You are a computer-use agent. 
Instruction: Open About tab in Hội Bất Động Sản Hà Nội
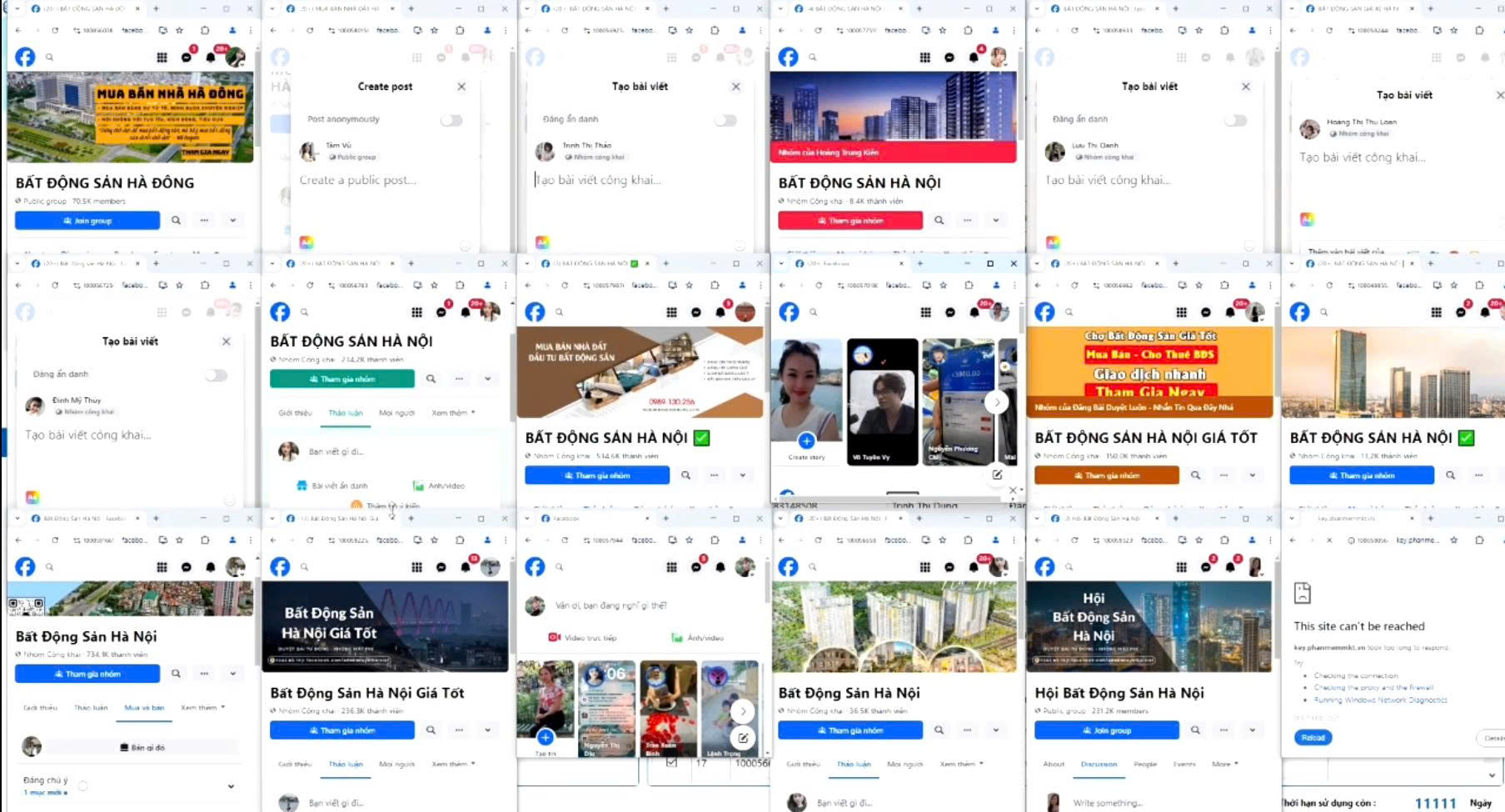[x=1054, y=764]
